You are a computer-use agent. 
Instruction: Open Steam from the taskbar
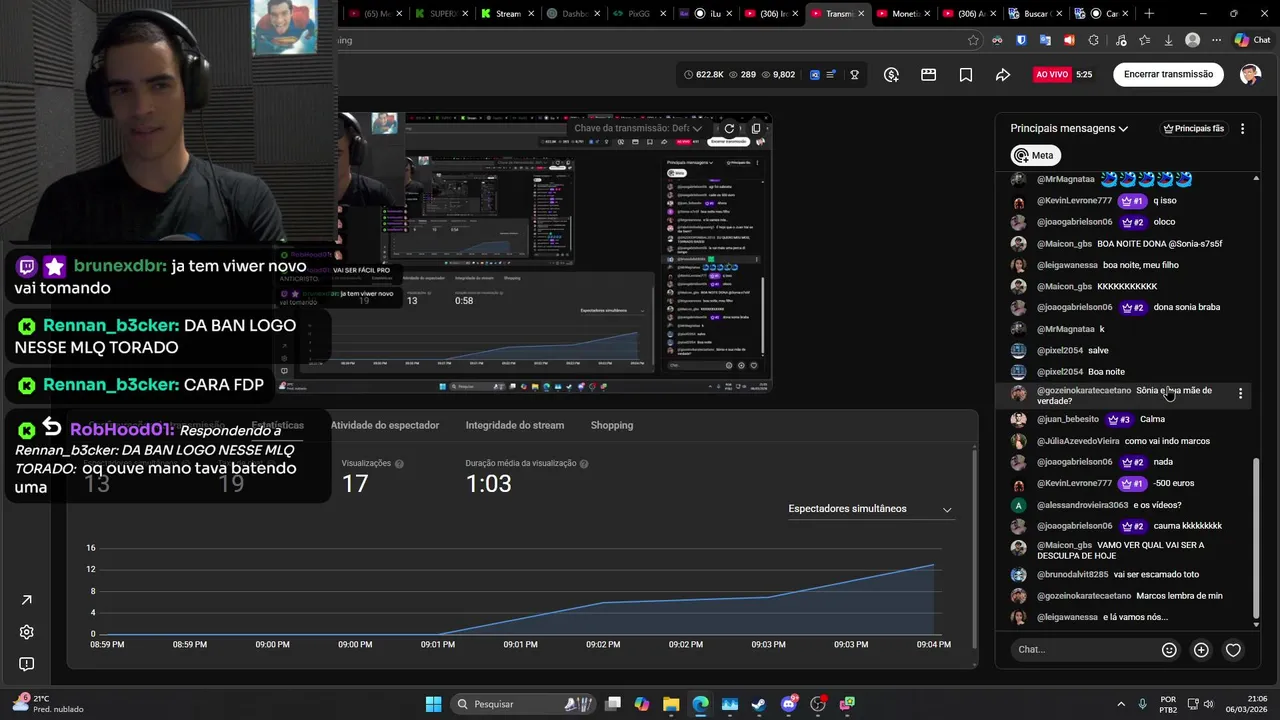(759, 704)
